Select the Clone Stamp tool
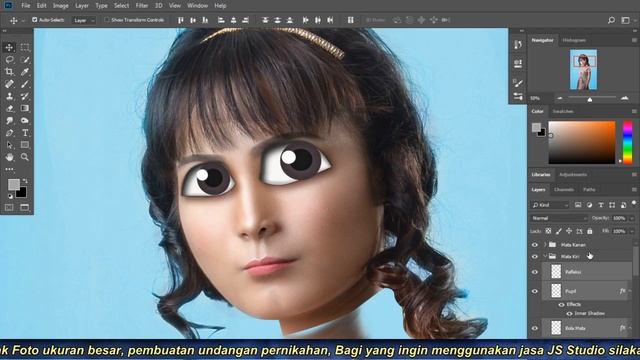640x360 pixels. click(9, 96)
